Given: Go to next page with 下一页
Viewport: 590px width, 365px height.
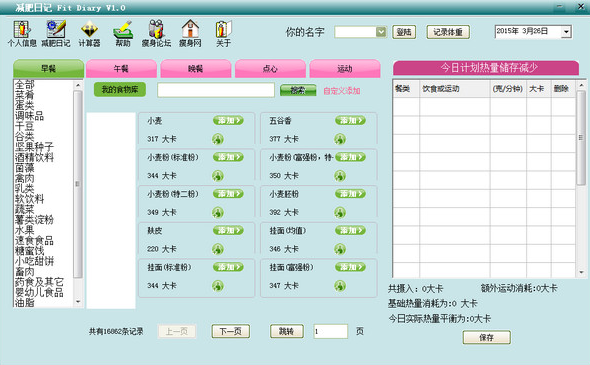Looking at the screenshot, I should pos(231,331).
